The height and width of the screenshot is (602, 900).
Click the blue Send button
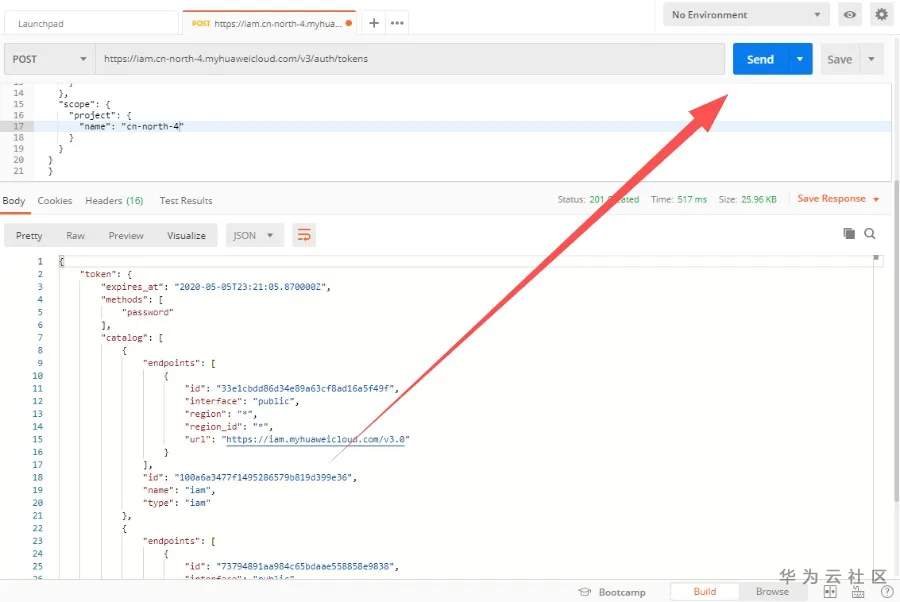pos(760,59)
